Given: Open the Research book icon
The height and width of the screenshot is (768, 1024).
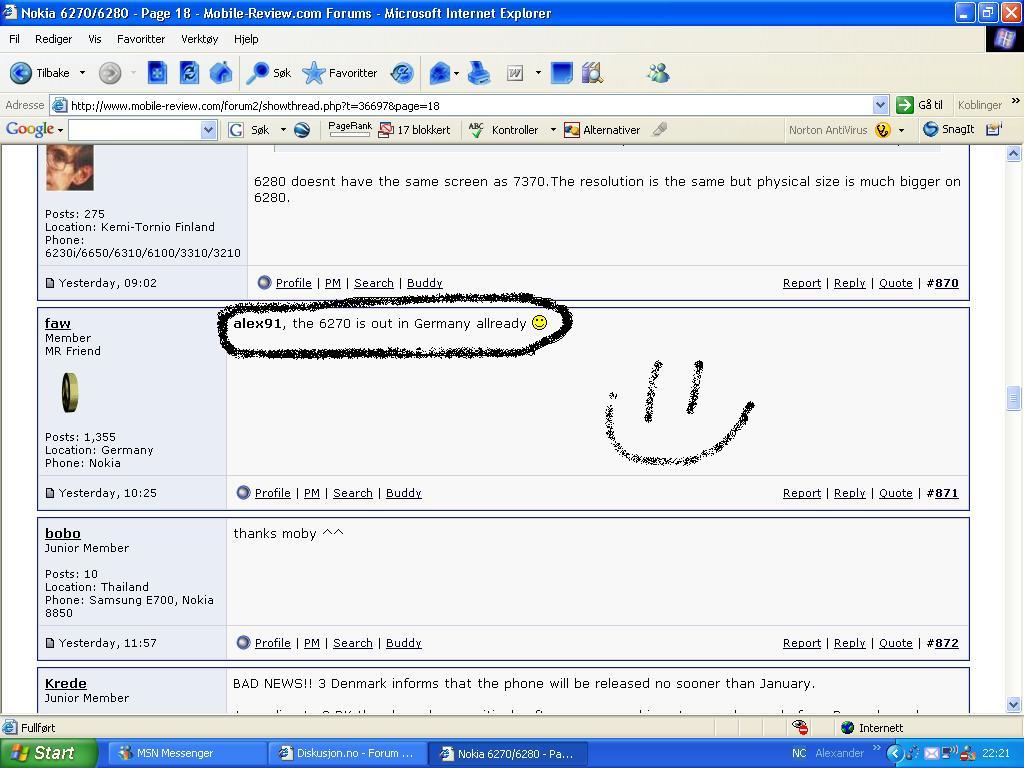Looking at the screenshot, I should click(592, 73).
